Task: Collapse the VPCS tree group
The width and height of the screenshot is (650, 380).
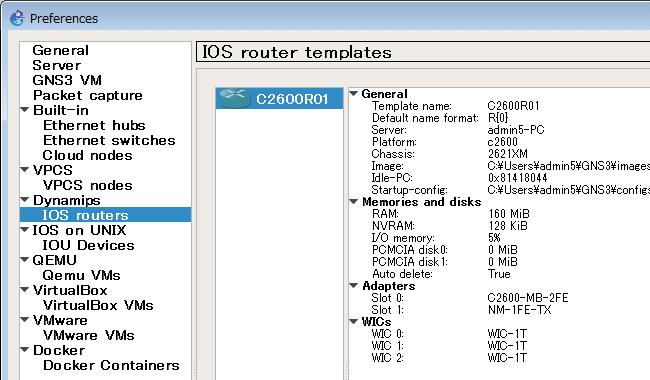Action: [x=25, y=170]
